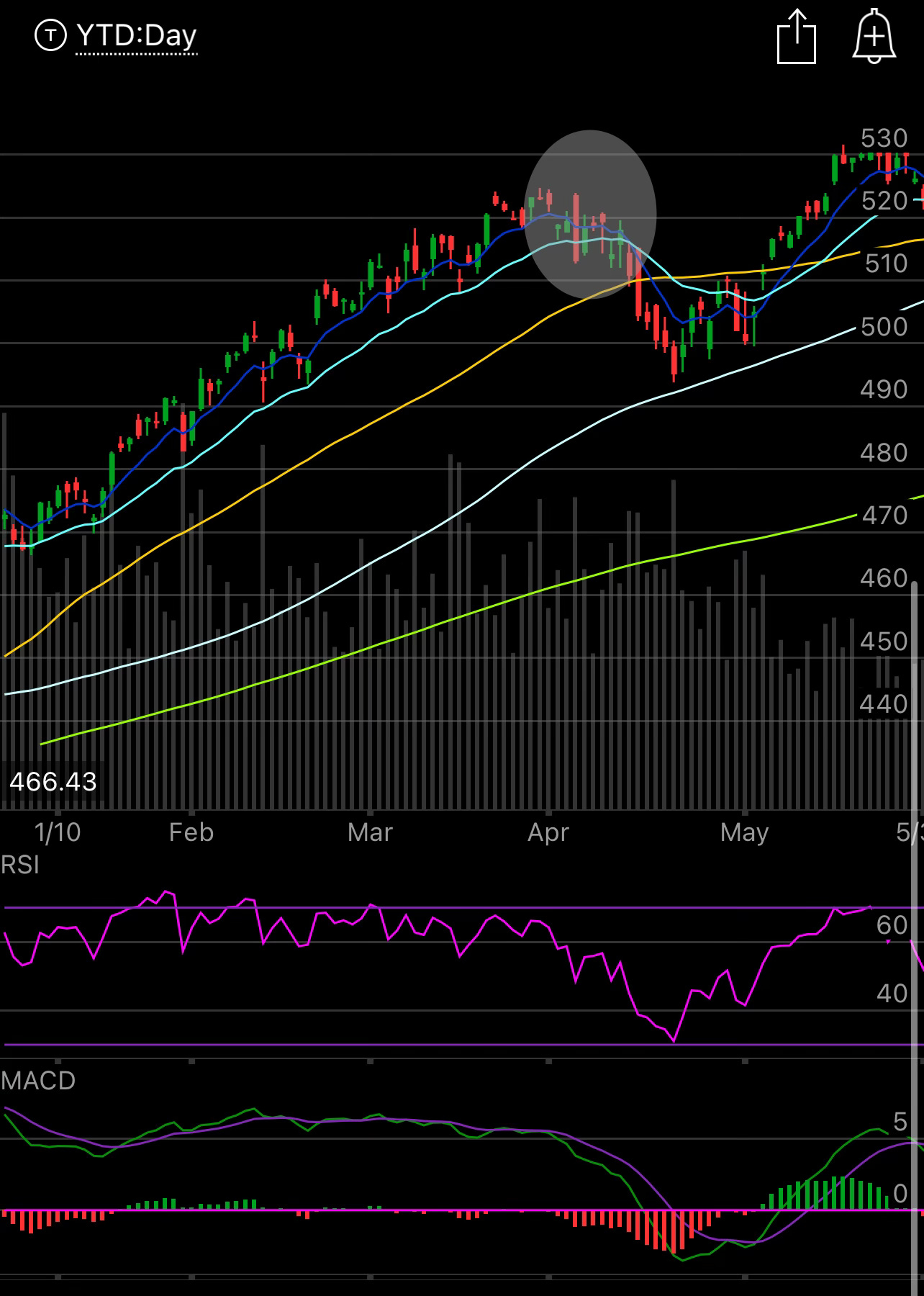Tap the 490 price axis label
This screenshot has height=1296, width=924.
[884, 390]
